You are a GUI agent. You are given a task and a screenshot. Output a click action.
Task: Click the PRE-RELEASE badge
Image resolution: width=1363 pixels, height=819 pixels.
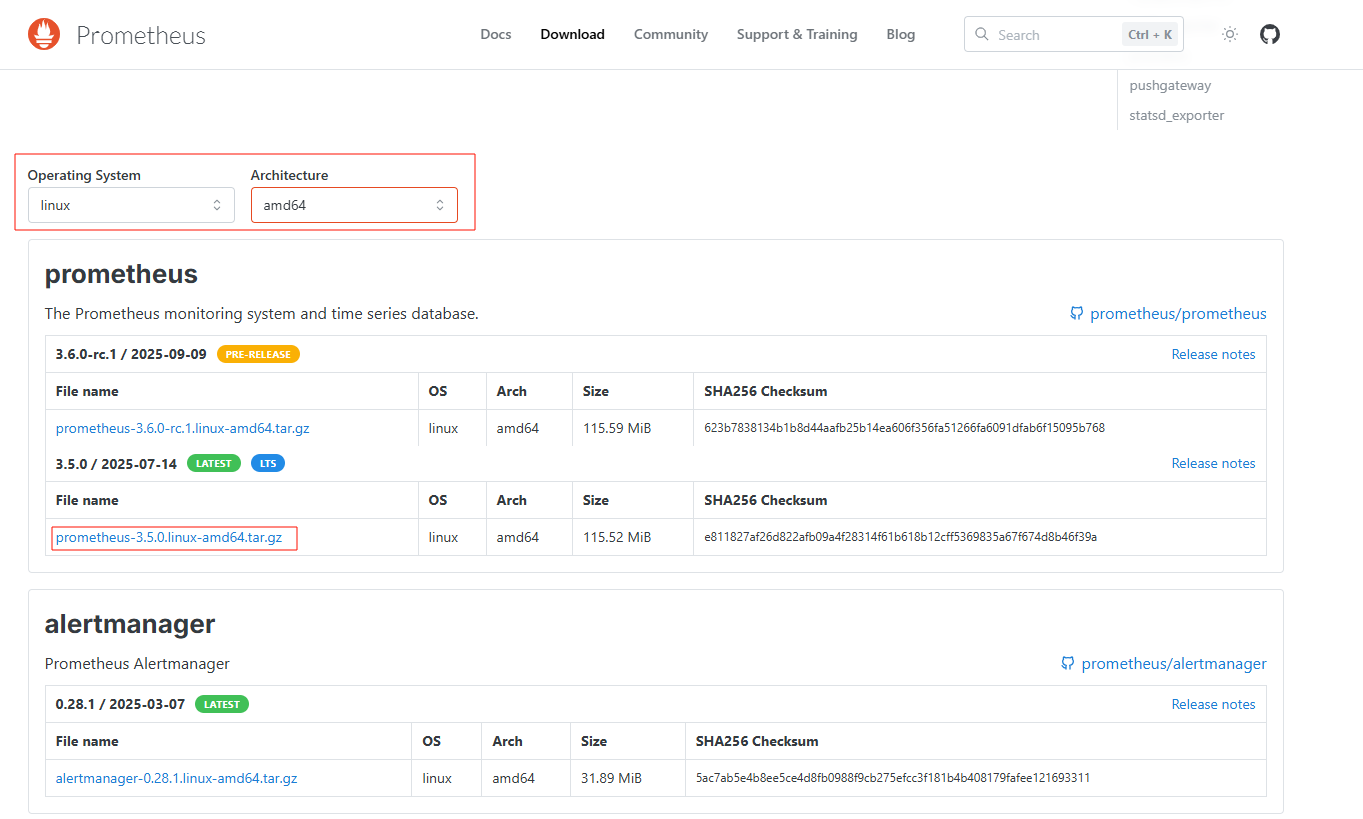[x=258, y=354]
